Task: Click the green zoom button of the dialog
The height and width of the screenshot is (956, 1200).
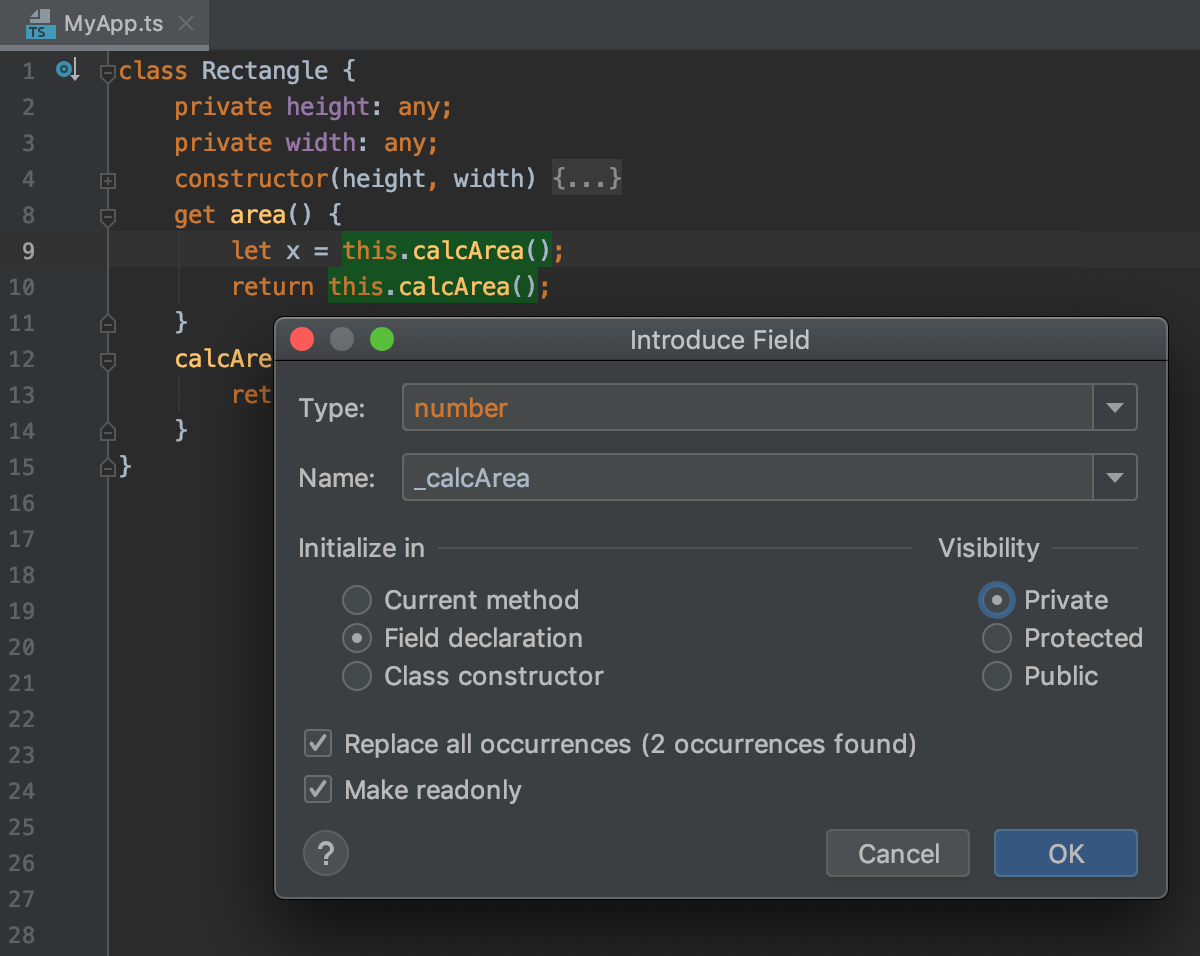Action: pos(382,340)
